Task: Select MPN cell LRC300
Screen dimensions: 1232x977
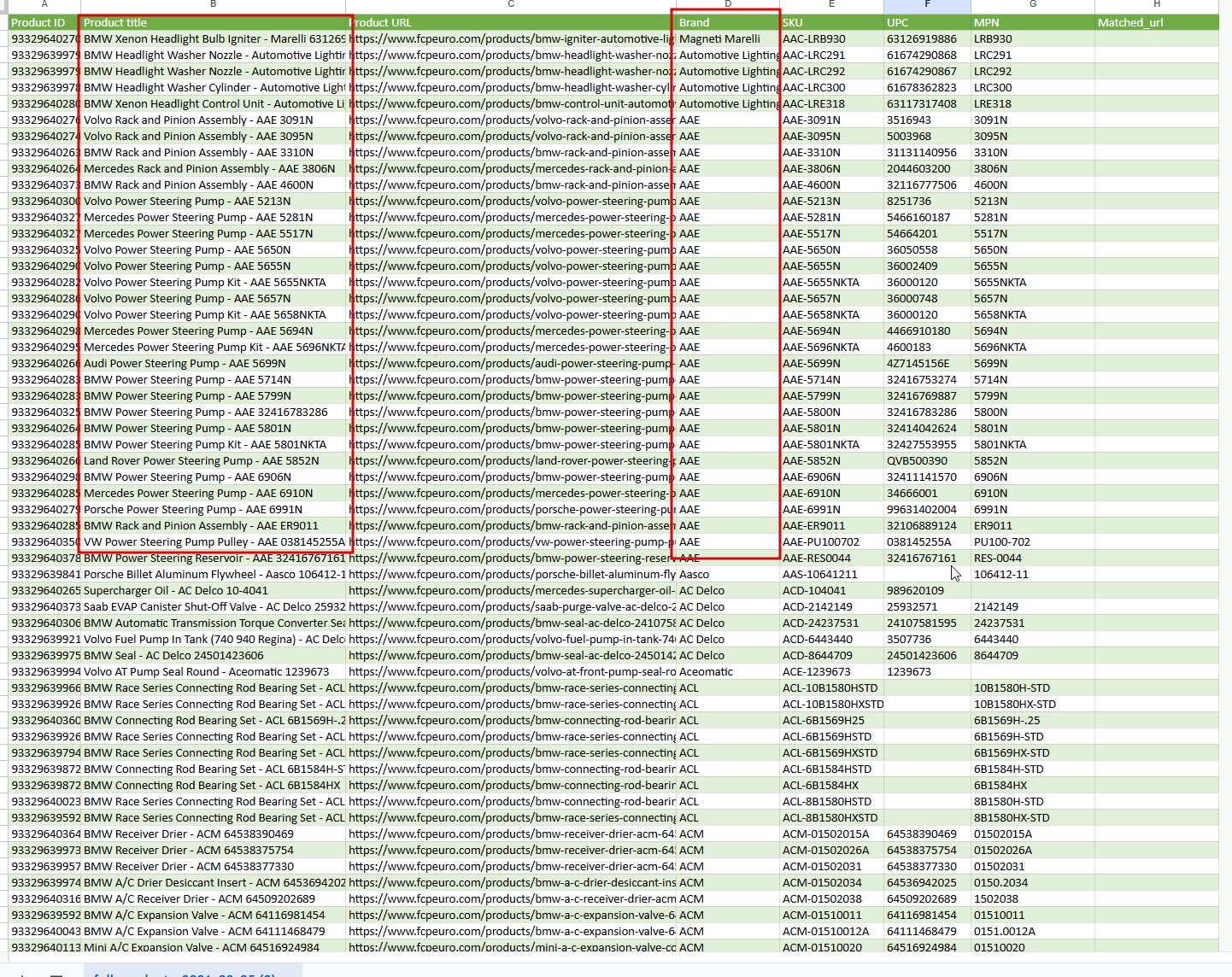Action: click(1033, 87)
